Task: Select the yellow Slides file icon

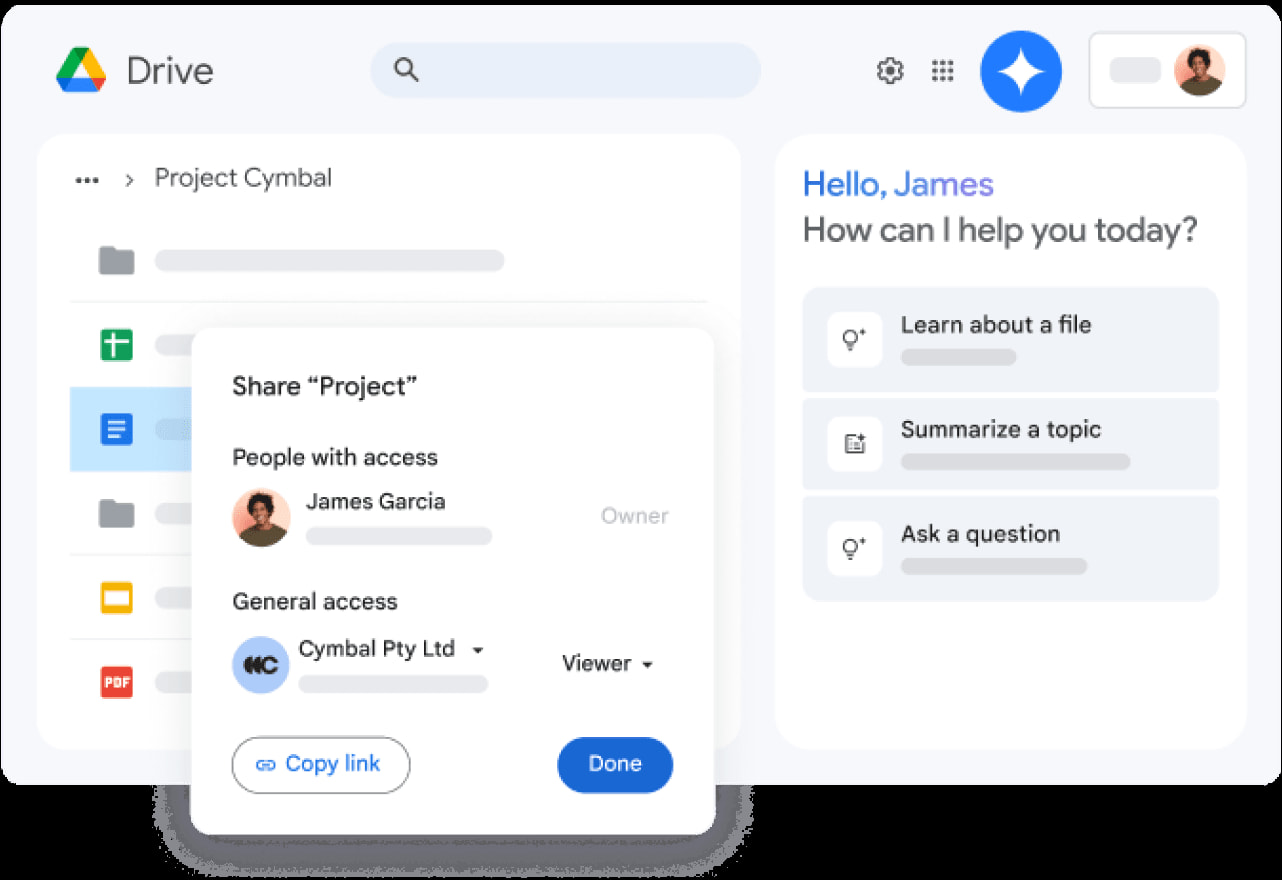Action: coord(116,598)
